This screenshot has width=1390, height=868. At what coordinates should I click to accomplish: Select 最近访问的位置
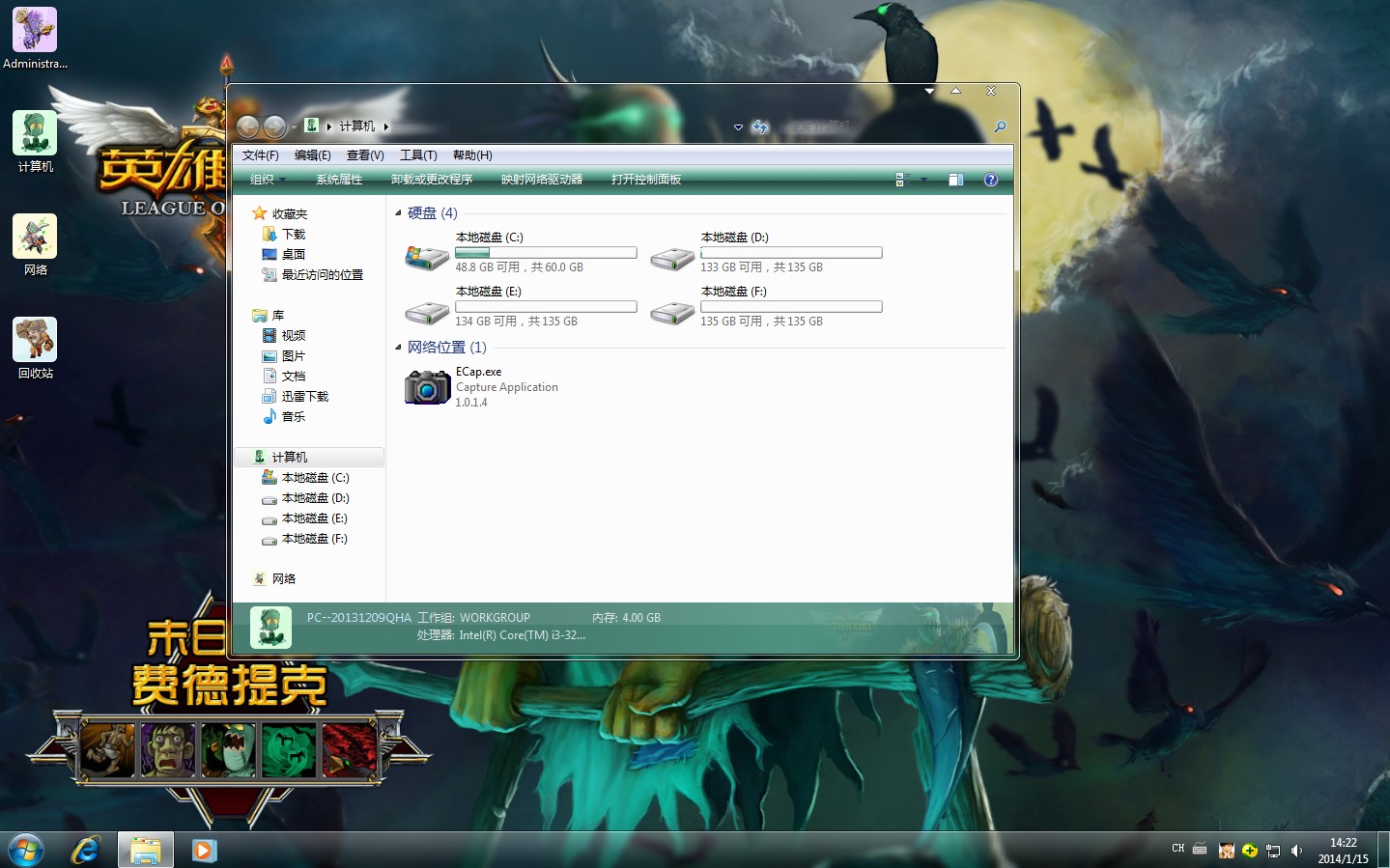pos(313,275)
